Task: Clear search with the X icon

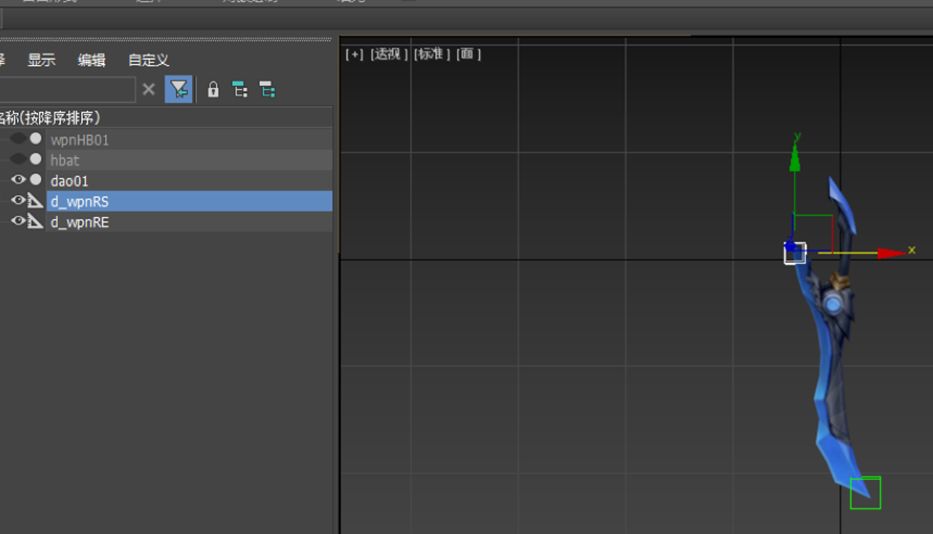Action: click(x=149, y=89)
